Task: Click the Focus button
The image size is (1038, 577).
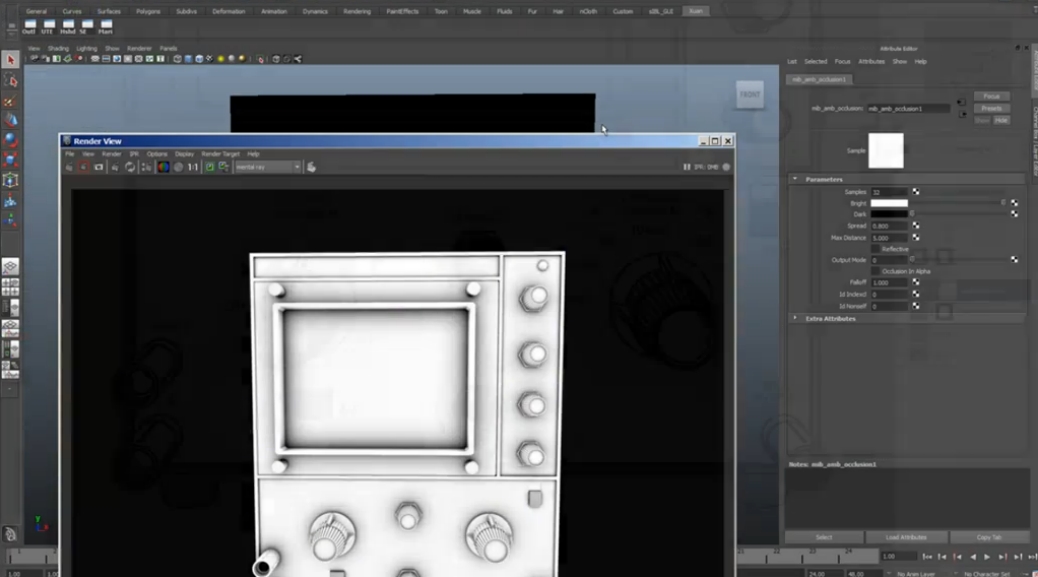Action: click(991, 97)
